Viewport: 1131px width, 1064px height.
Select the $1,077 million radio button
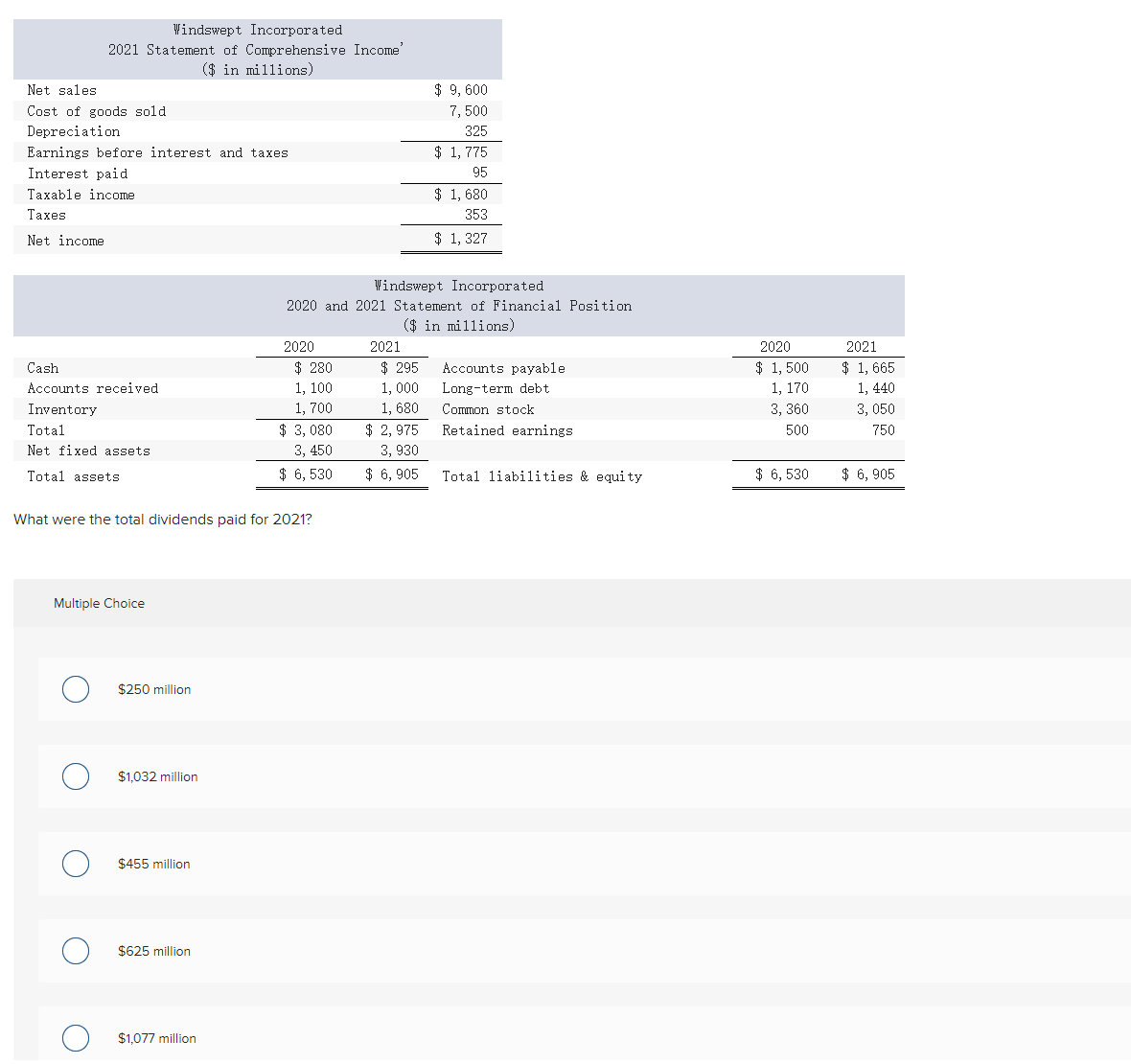tap(75, 1038)
